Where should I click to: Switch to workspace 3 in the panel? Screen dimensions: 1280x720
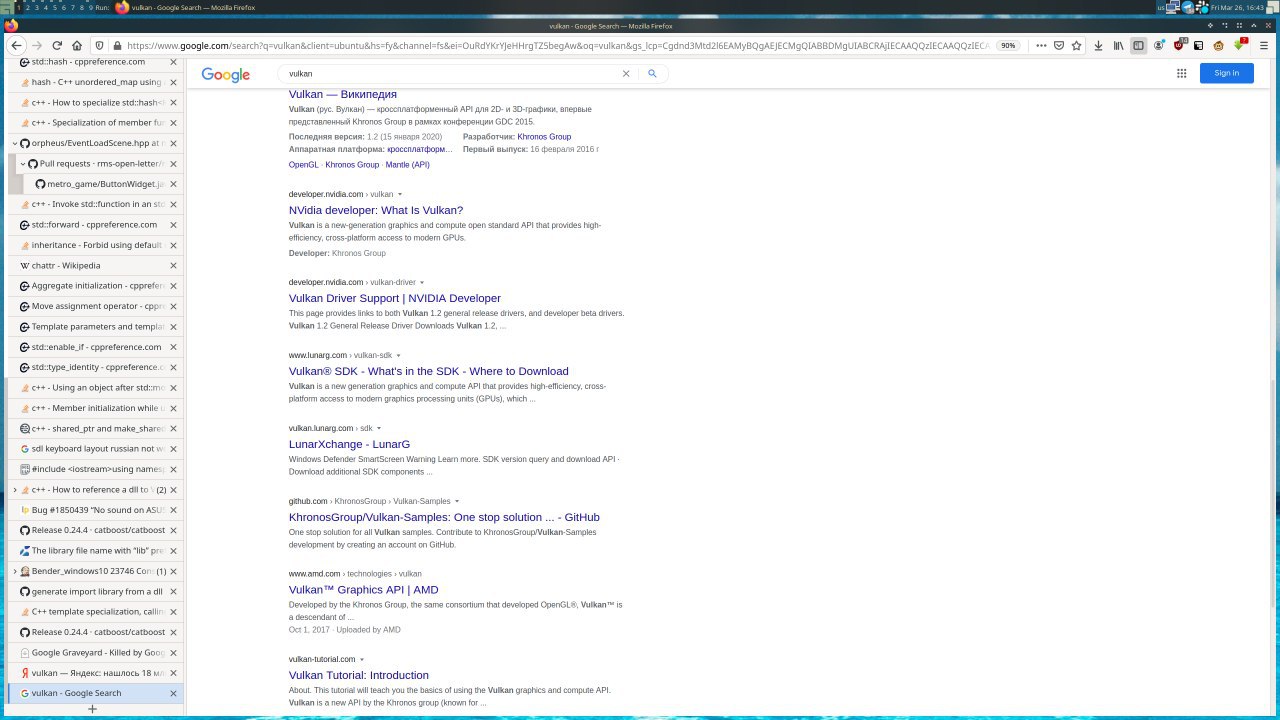[x=37, y=7]
